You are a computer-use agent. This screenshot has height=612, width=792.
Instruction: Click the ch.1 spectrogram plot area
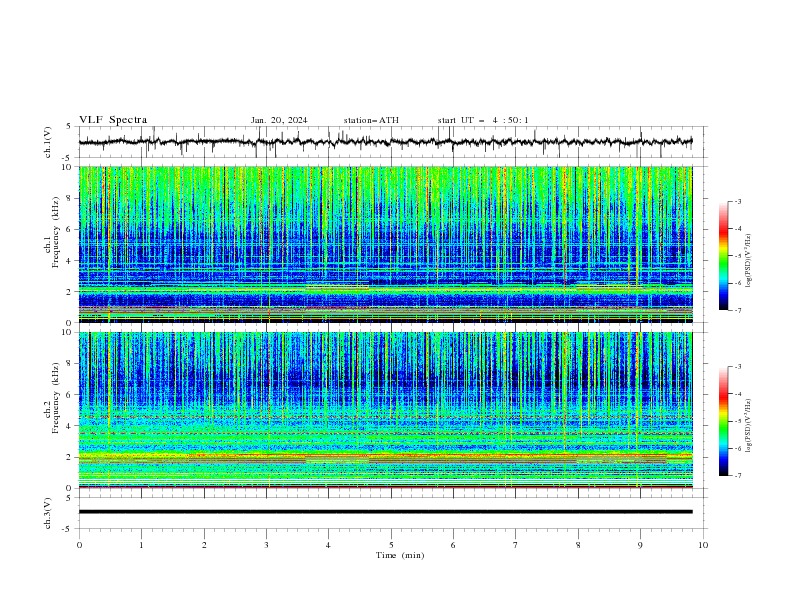[x=385, y=244]
